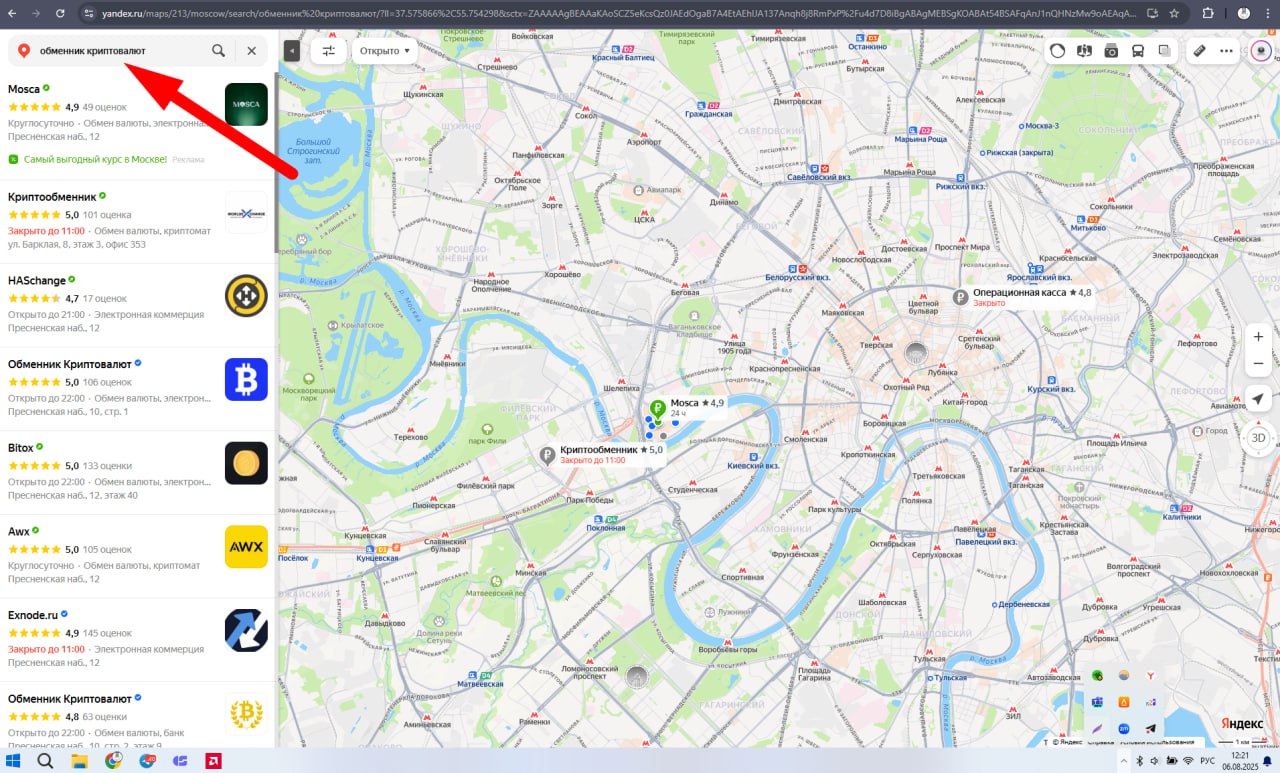This screenshot has height=773, width=1280.
Task: Open the 'Открыто' filter dropdown
Action: [x=385, y=50]
